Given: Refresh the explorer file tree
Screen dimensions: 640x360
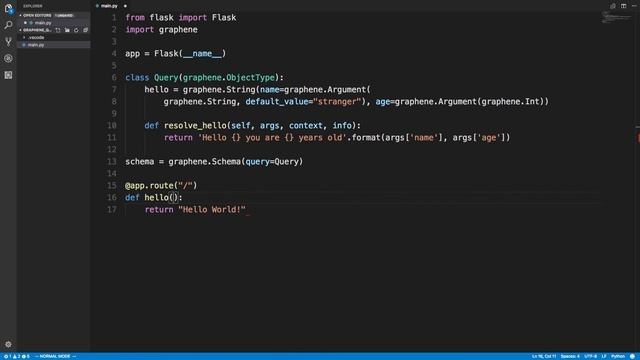Looking at the screenshot, I should coord(76,30).
